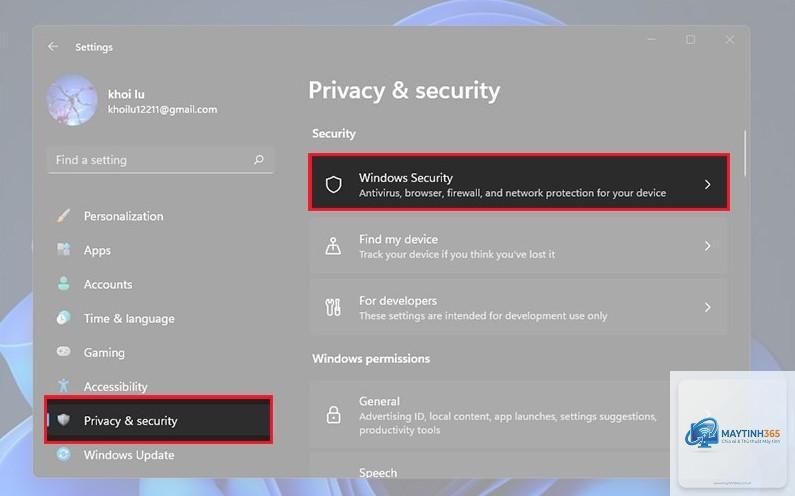
Task: Click the Find a setting search field
Action: click(160, 160)
